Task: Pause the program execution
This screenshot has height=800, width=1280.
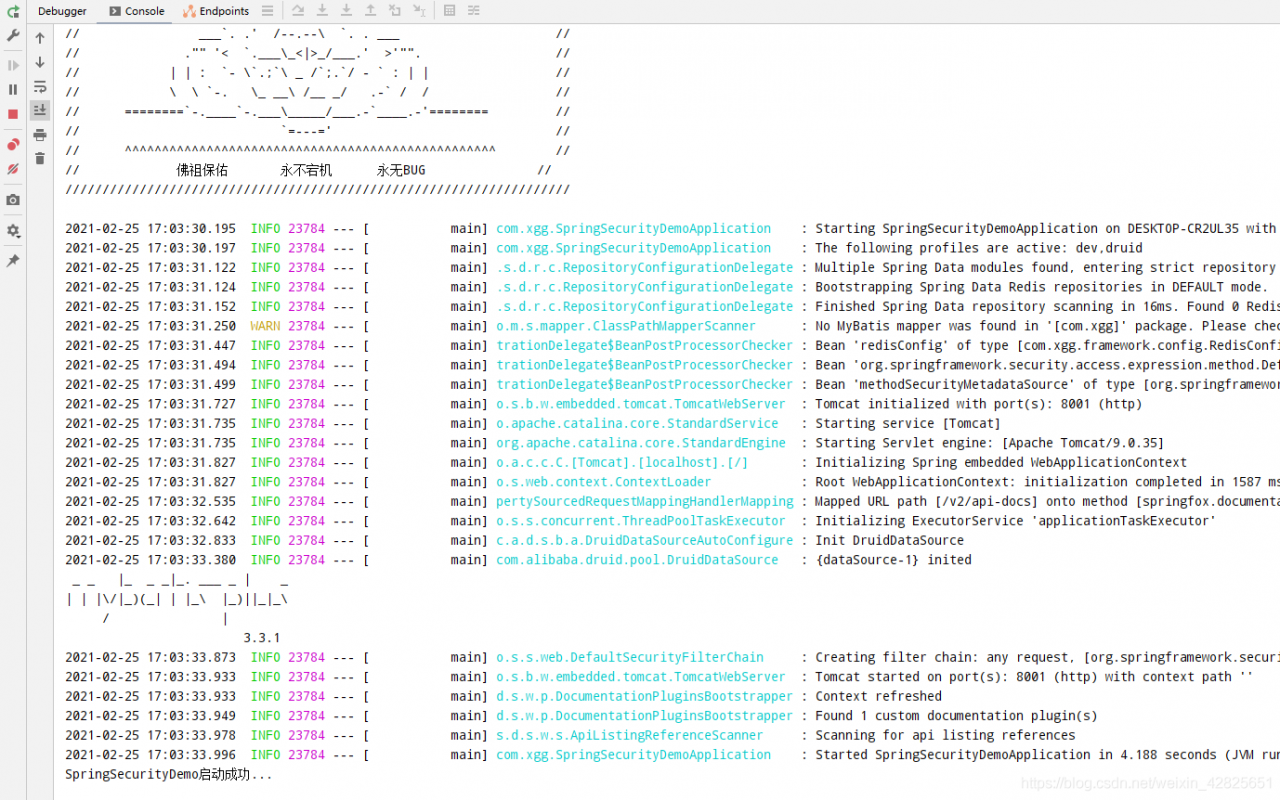Action: tap(13, 89)
